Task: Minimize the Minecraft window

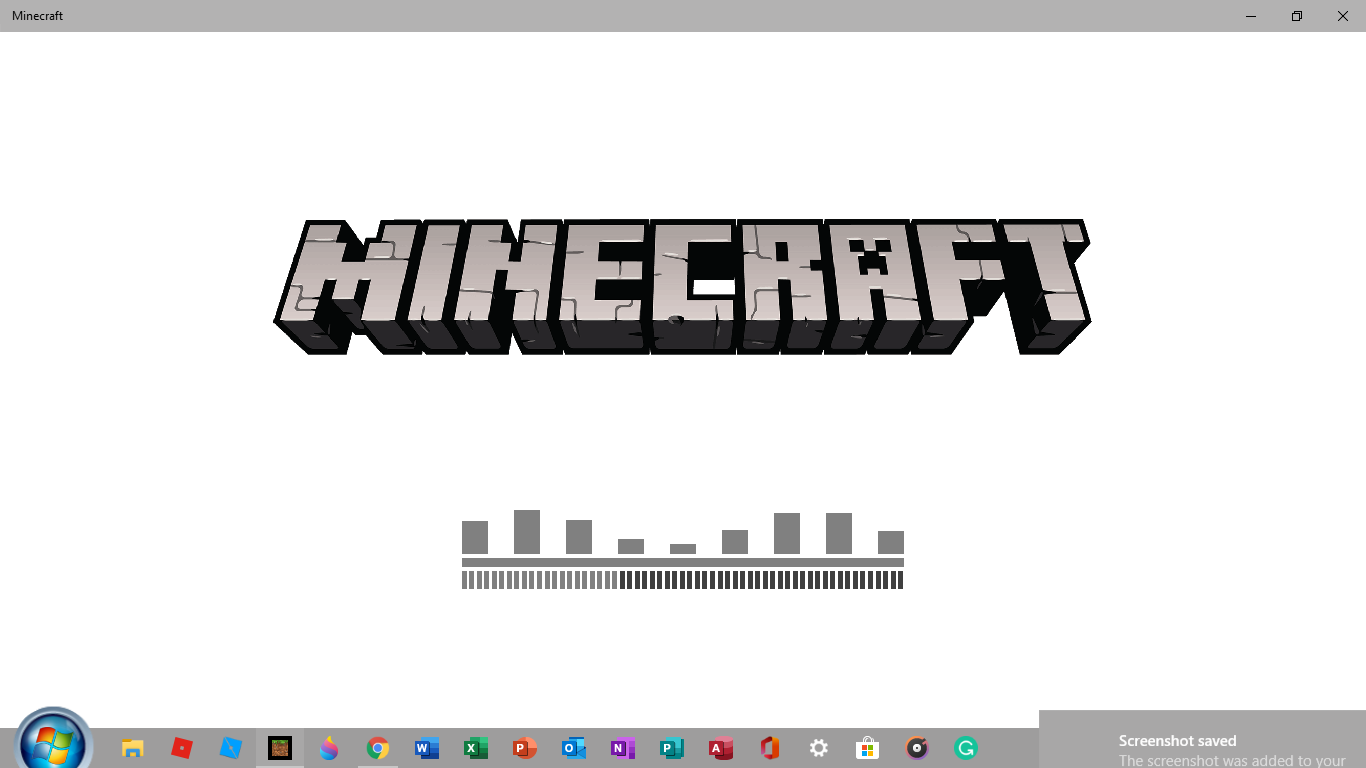Action: click(1251, 16)
